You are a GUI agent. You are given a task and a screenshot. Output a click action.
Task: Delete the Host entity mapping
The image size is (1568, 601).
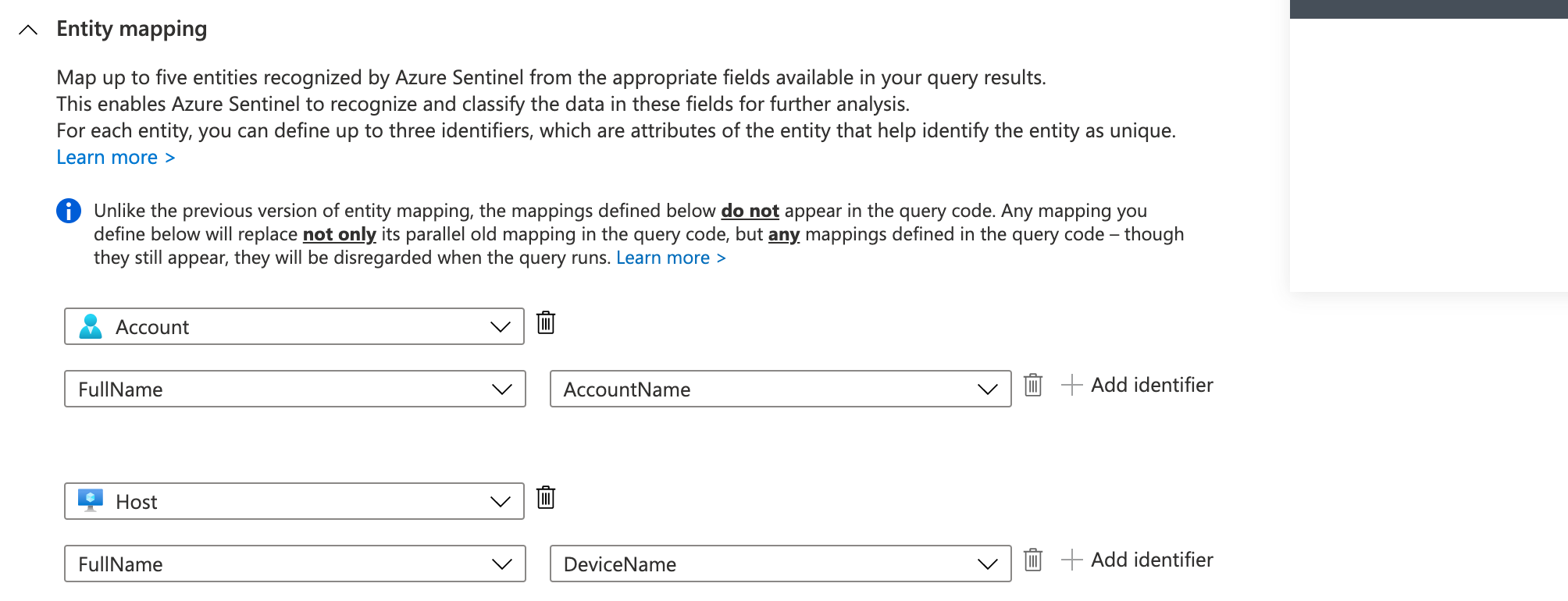(x=546, y=497)
